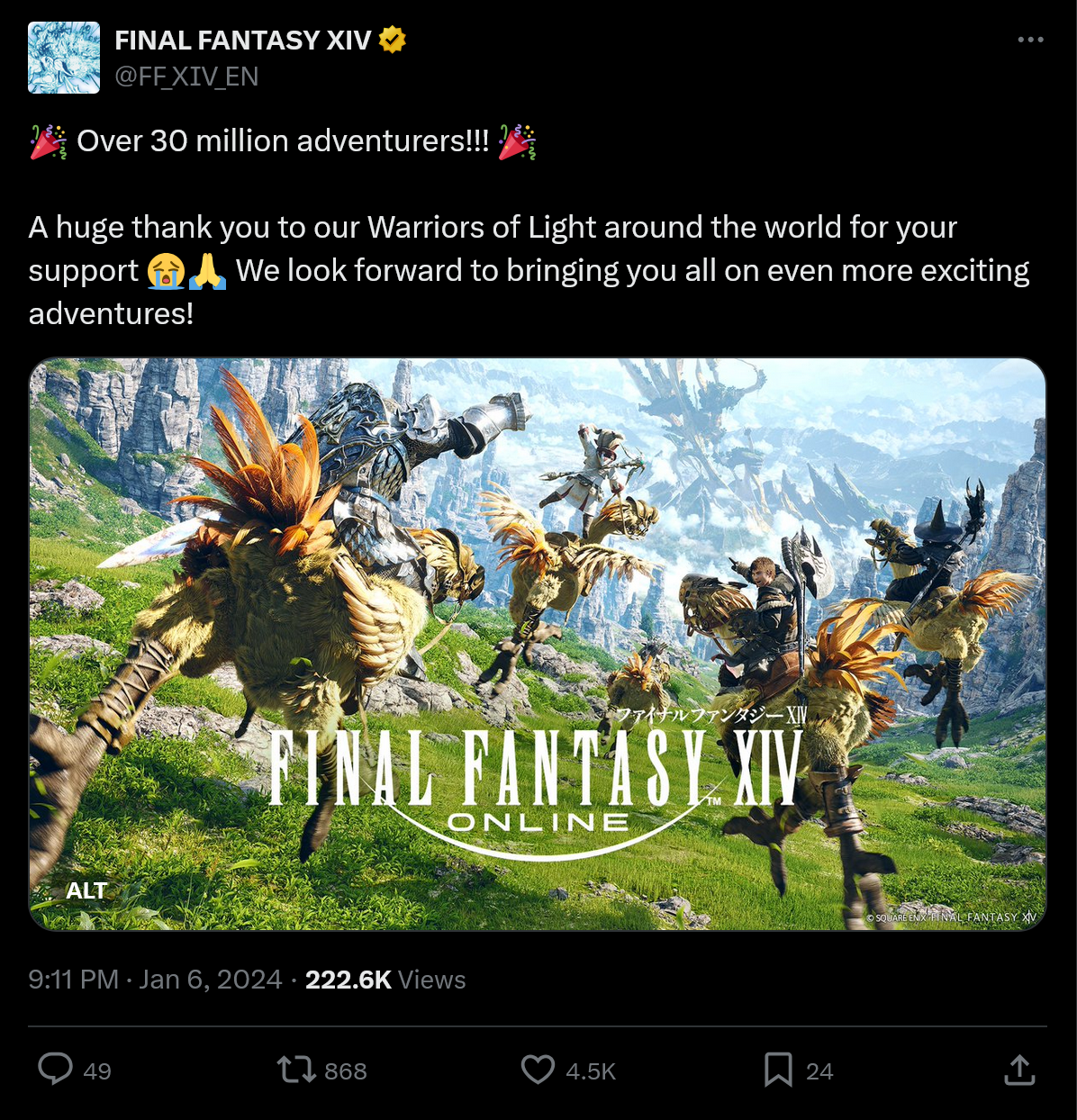Click the reply speech bubble icon
This screenshot has width=1077, height=1120.
[56, 1070]
